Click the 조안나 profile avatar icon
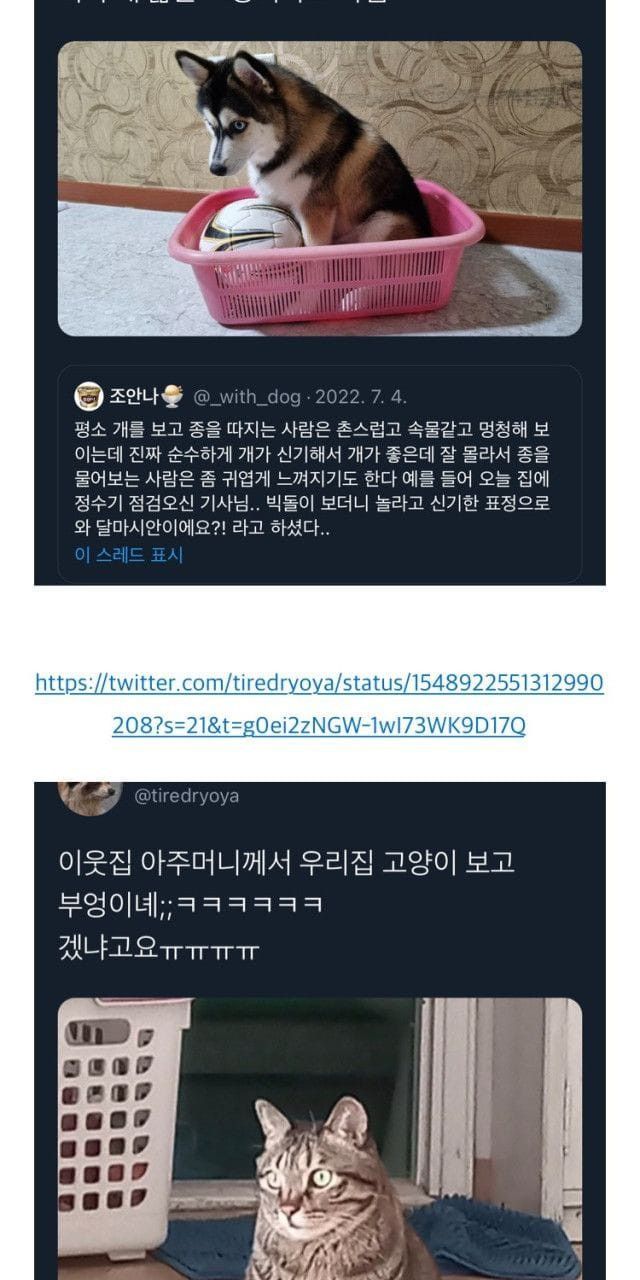Viewport: 640px width, 1280px height. click(x=89, y=397)
